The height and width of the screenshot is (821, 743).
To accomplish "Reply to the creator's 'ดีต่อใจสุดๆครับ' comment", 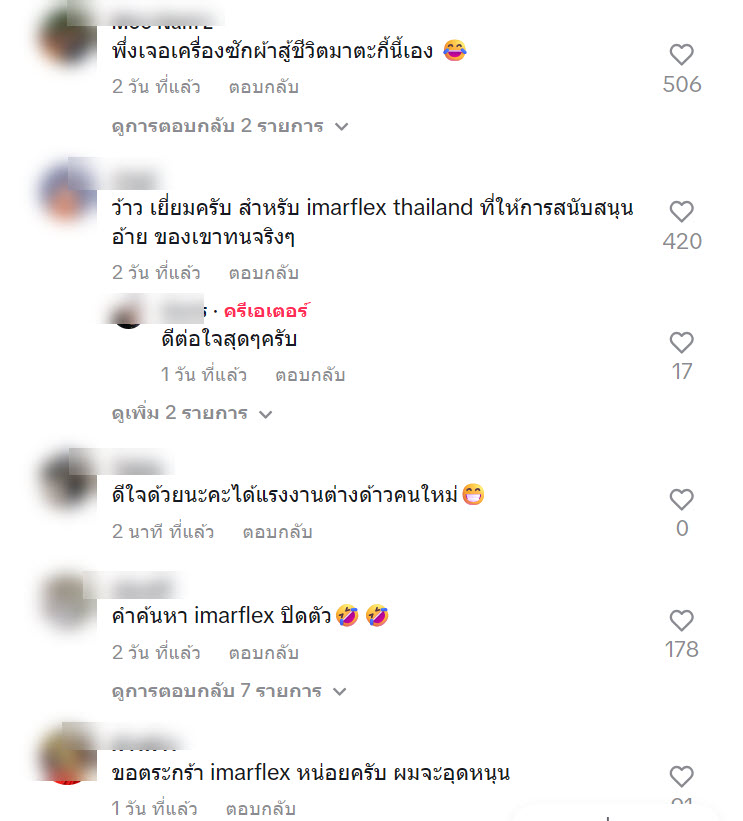I will 310,375.
